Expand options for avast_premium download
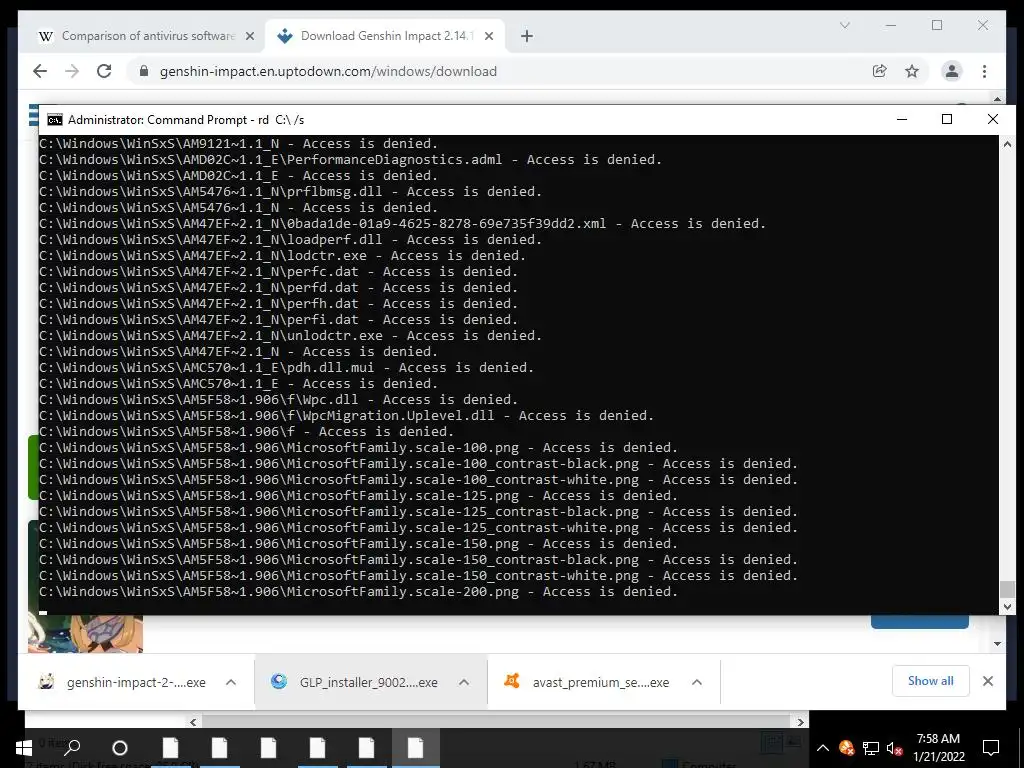The image size is (1024, 768). pos(697,682)
